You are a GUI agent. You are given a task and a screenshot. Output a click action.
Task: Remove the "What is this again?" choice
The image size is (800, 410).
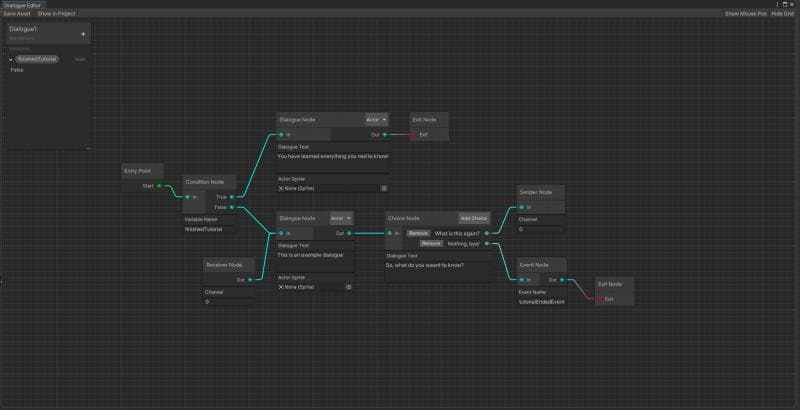click(x=417, y=233)
